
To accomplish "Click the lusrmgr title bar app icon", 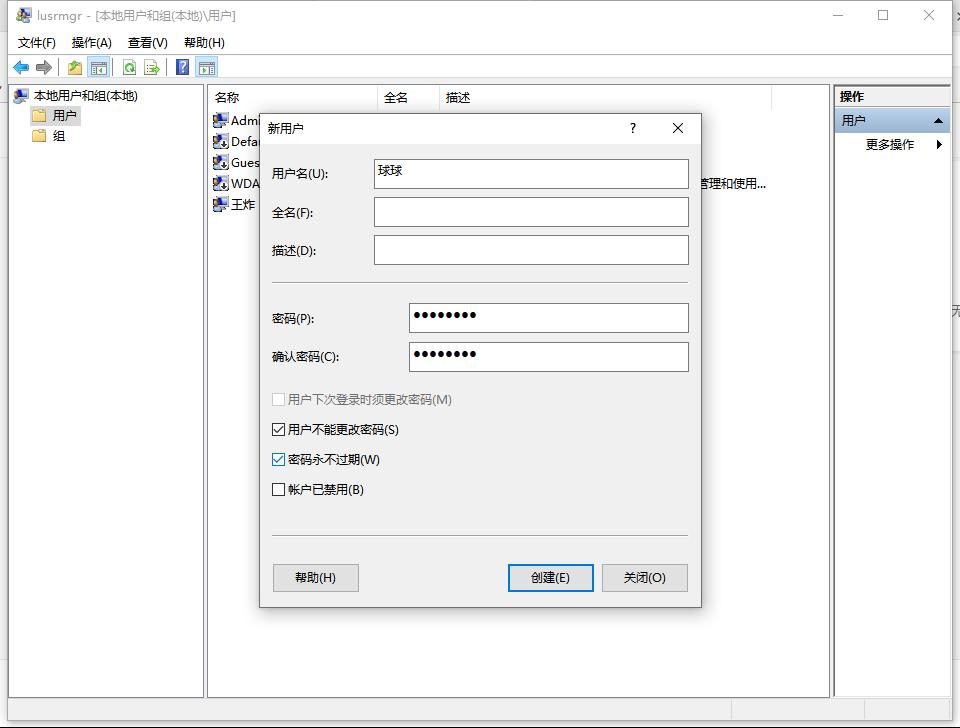I will tap(24, 15).
